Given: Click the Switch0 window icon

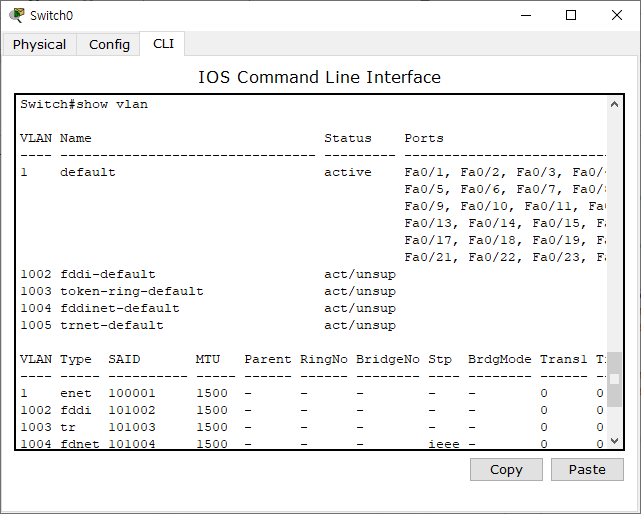Looking at the screenshot, I should [17, 15].
